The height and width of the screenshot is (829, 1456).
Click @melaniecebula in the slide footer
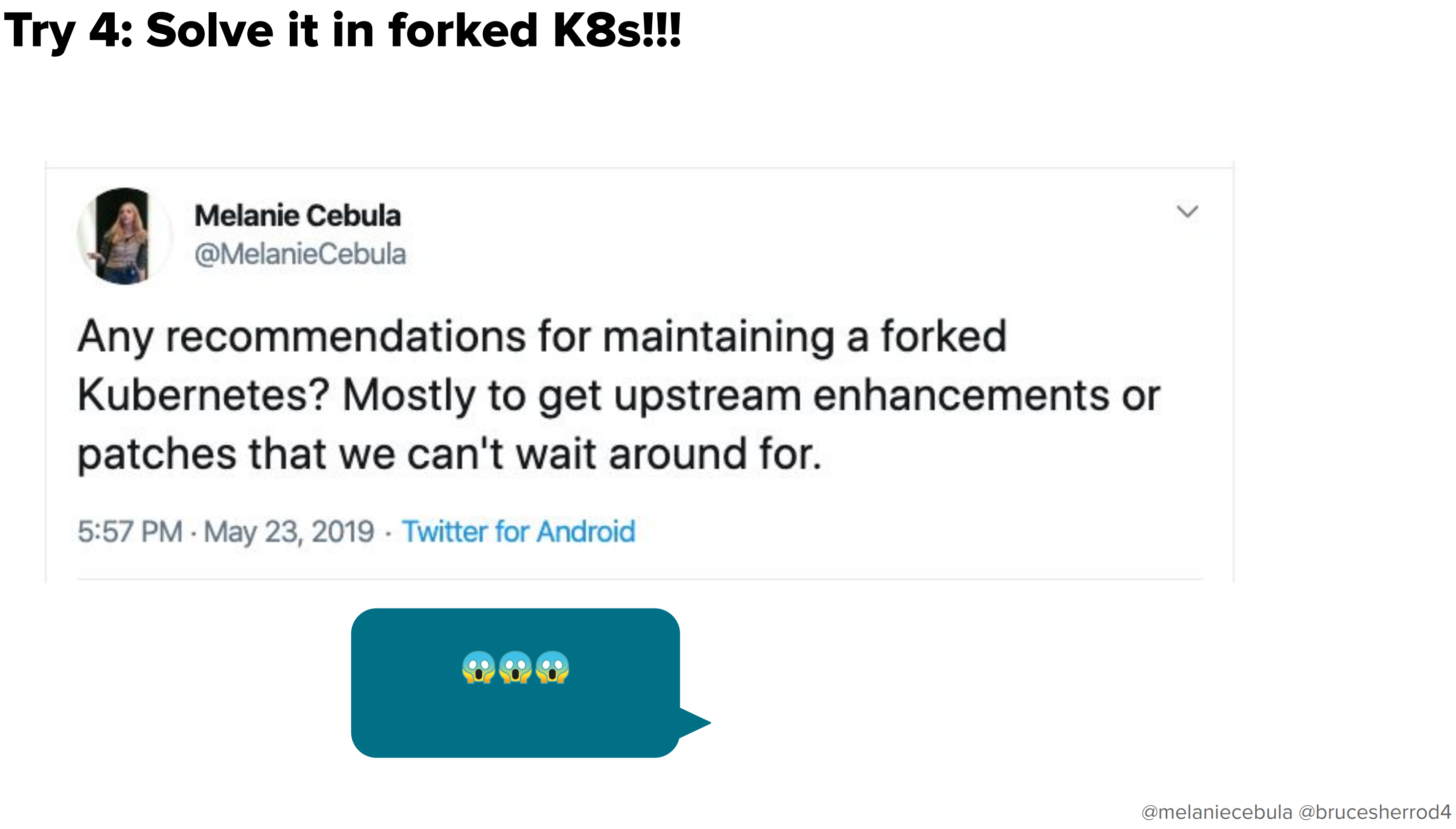point(1217,812)
